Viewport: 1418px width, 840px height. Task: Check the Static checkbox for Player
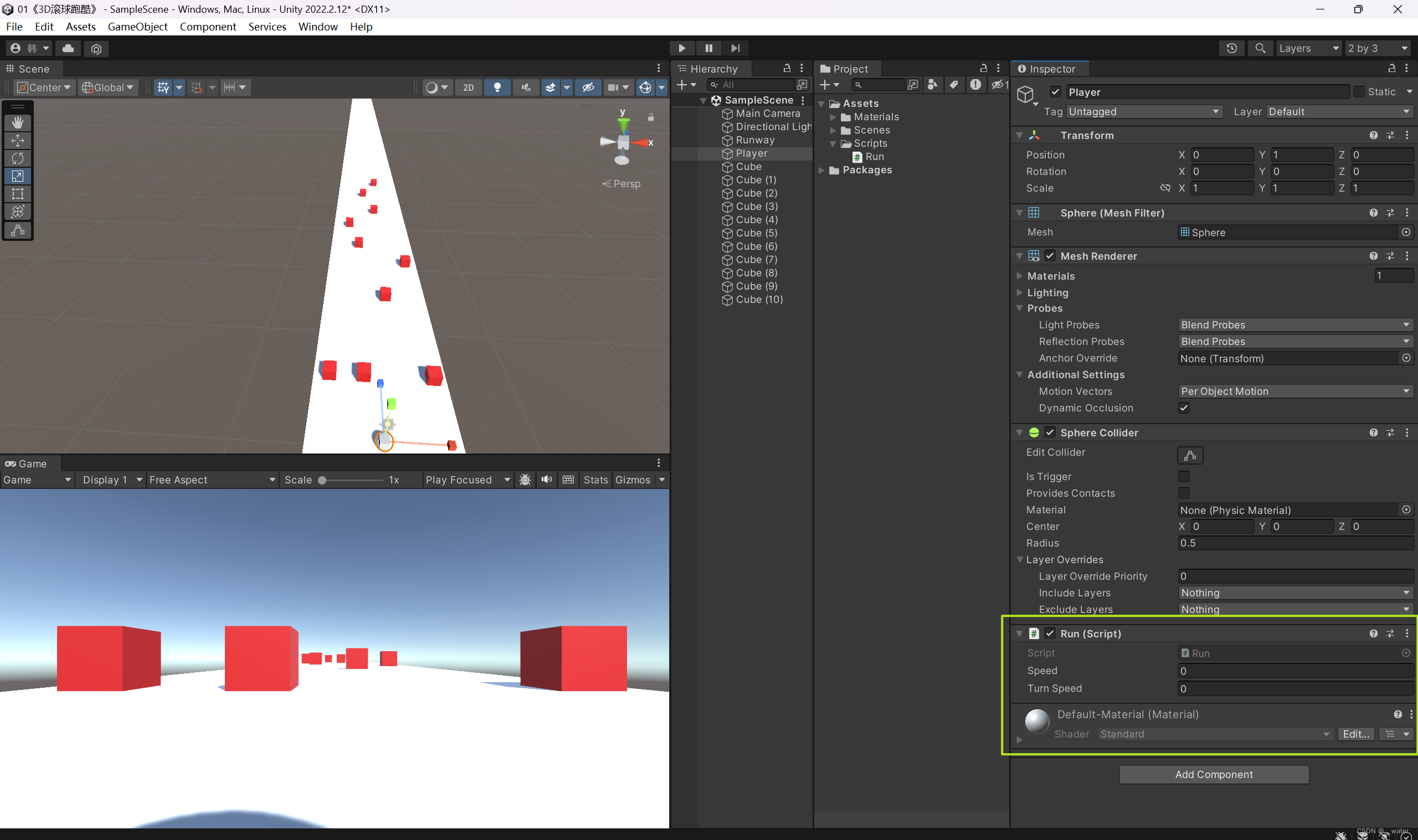[1358, 92]
